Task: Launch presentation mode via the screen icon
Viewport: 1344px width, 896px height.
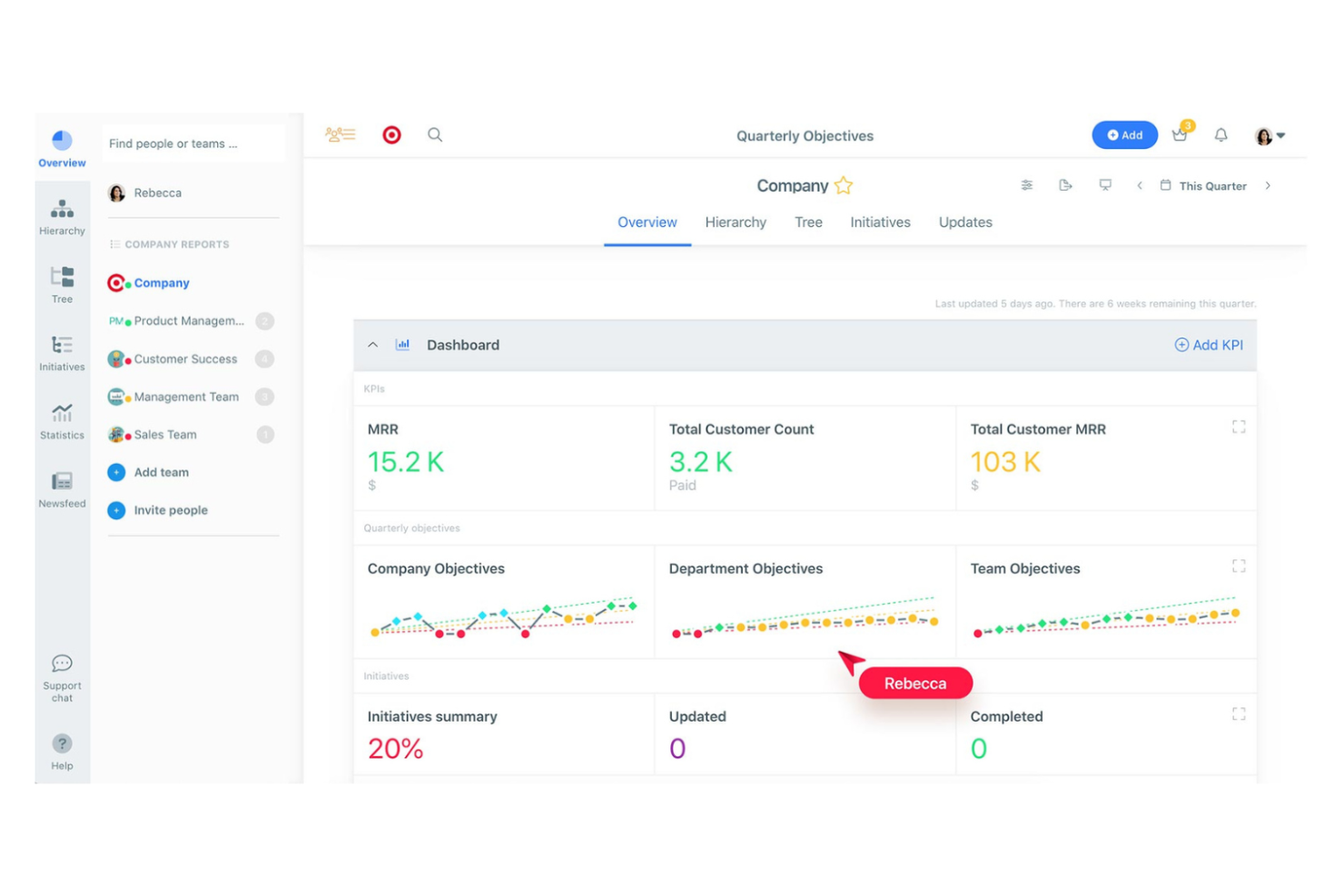Action: [x=1105, y=185]
